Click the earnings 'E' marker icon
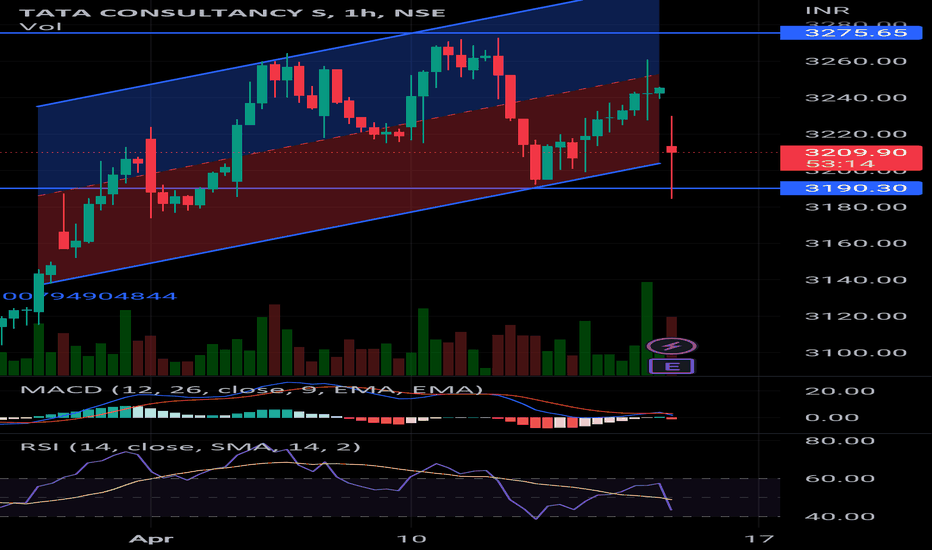This screenshot has height=550, width=932. [672, 366]
